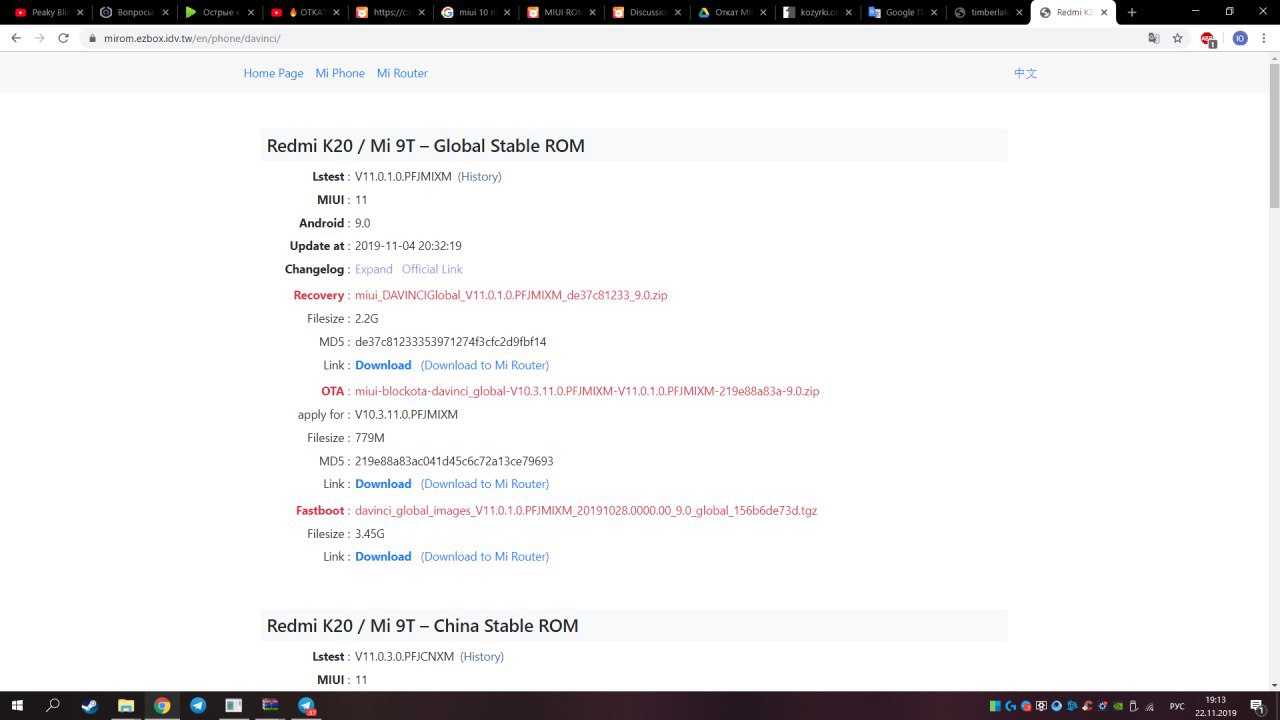The width and height of the screenshot is (1280, 720).
Task: Open the Google Translate page icon
Action: pyautogui.click(x=1154, y=38)
